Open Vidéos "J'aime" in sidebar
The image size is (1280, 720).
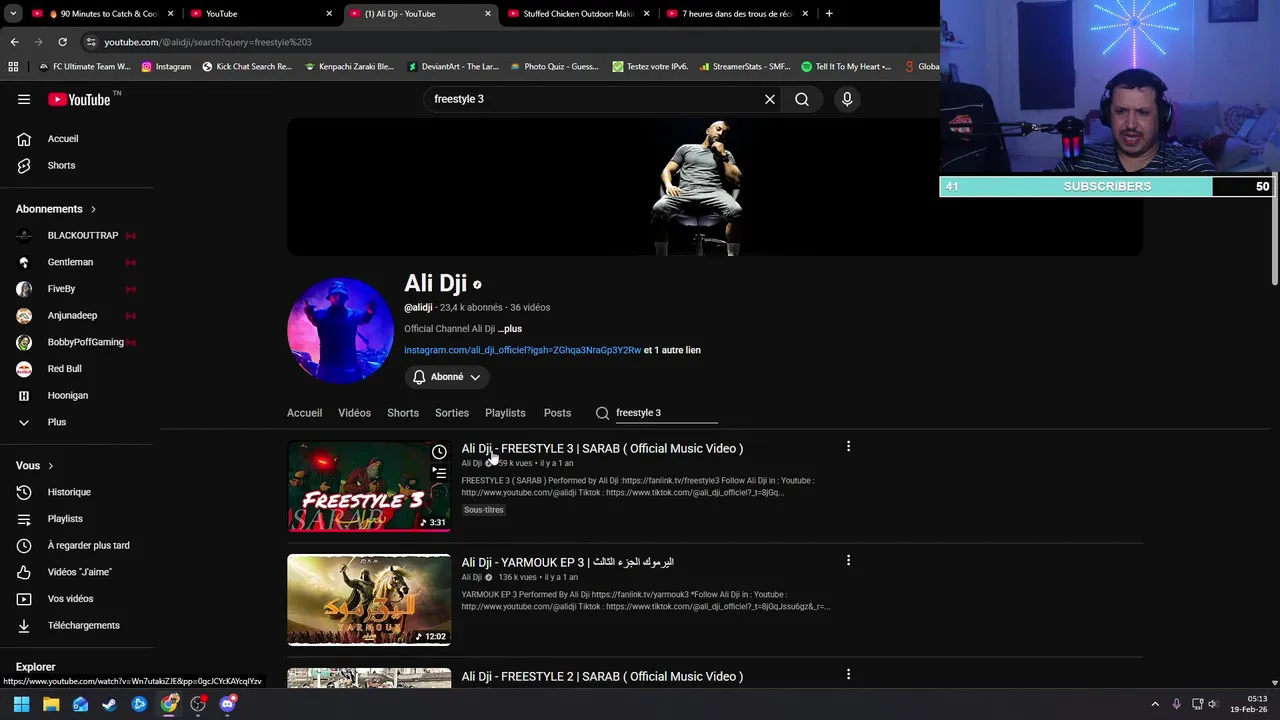[x=78, y=572]
